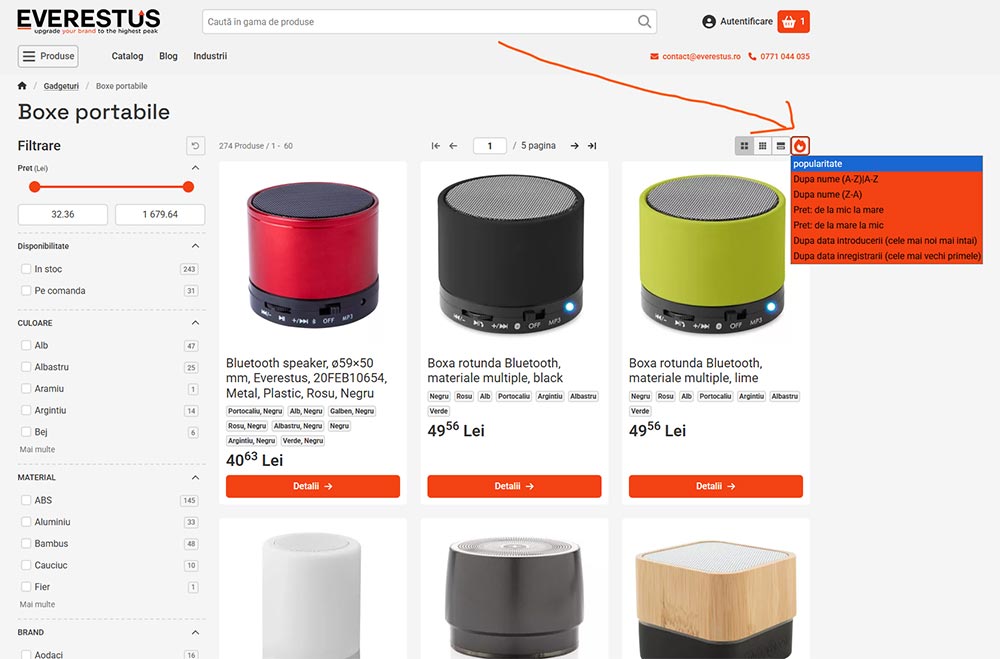This screenshot has height=659, width=1000.
Task: Collapse the CULOARE filter section
Action: (195, 323)
